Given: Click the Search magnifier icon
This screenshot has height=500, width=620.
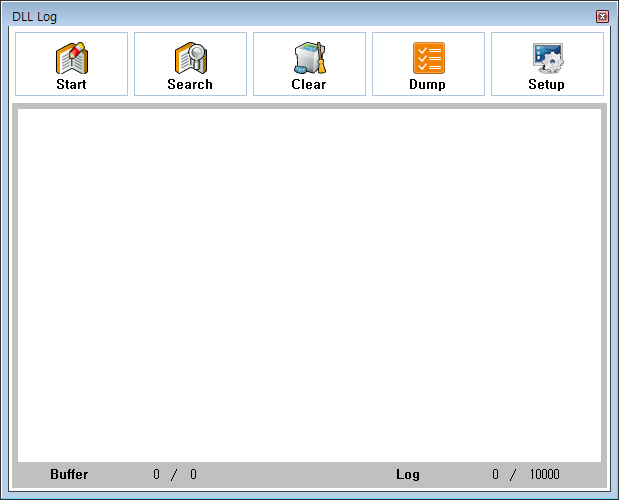Looking at the screenshot, I should pos(190,58).
